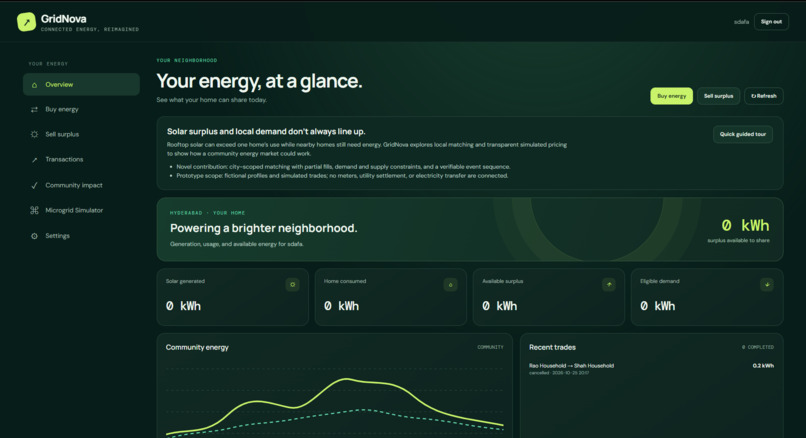Click the 'HYDERABAD · YOUR HOME' label

pyautogui.click(x=207, y=213)
